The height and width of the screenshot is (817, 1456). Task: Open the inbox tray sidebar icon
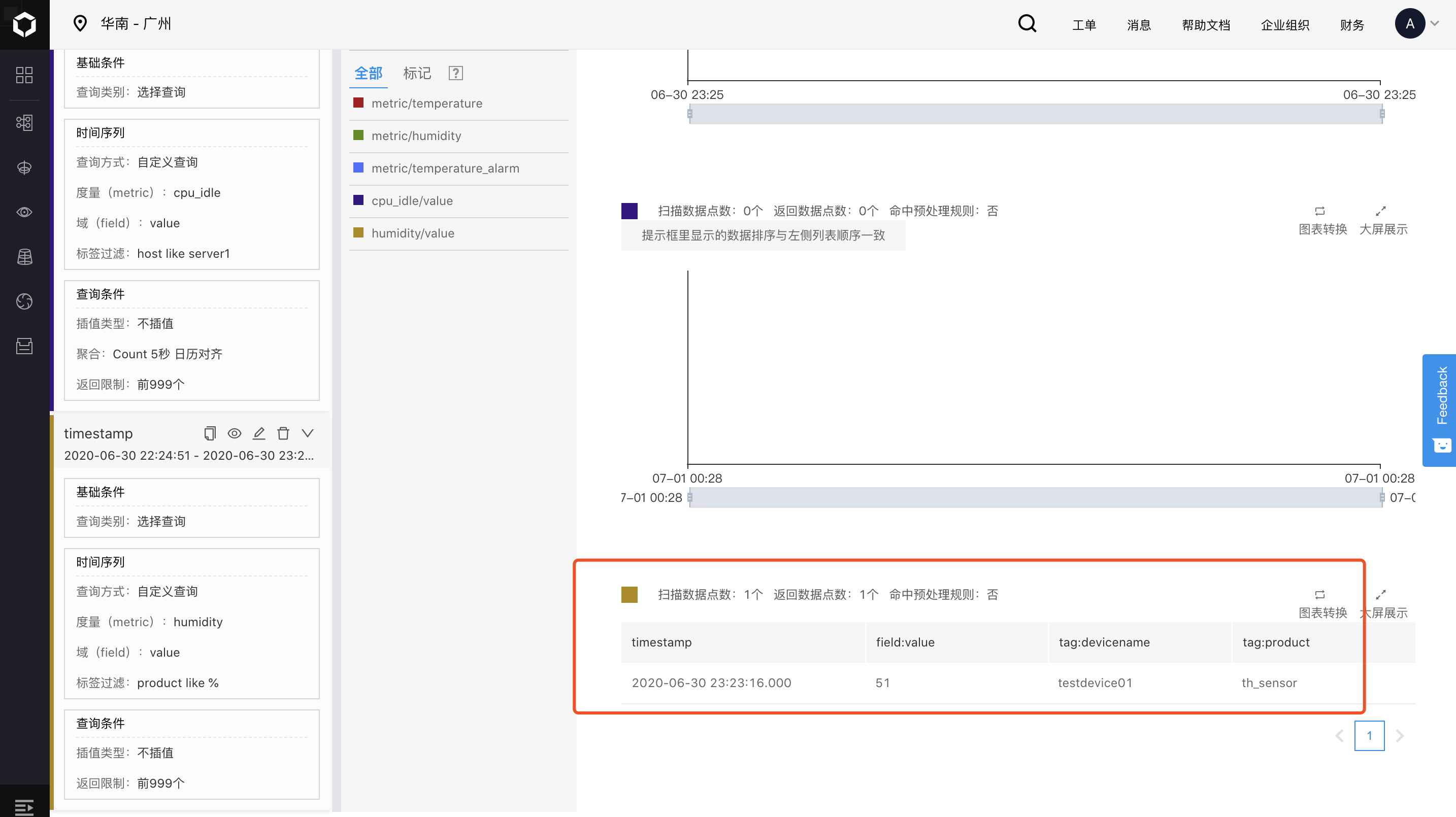click(x=24, y=346)
